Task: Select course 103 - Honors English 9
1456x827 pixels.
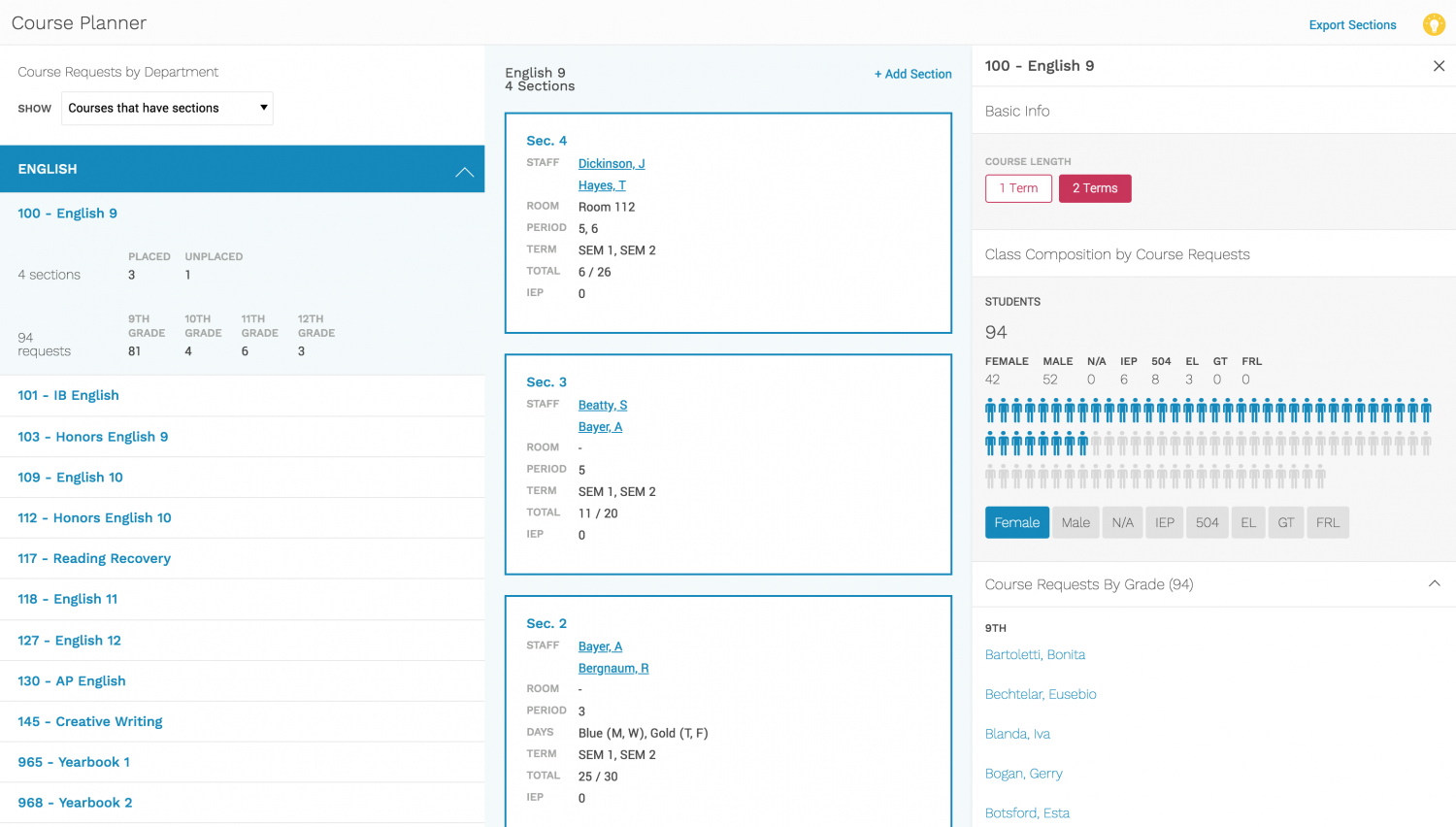Action: 93,437
